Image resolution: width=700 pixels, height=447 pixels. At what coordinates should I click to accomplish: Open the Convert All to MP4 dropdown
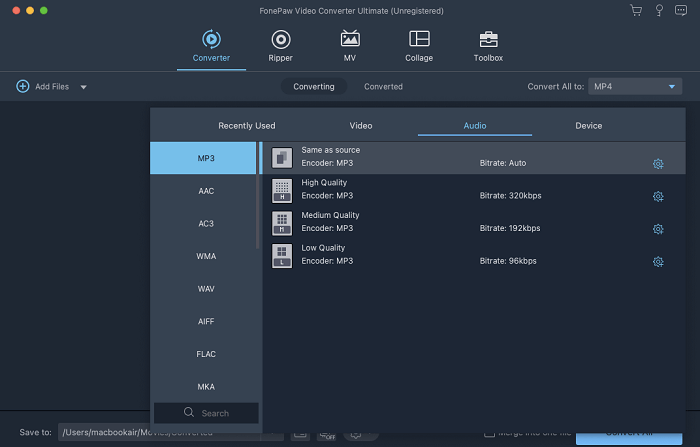pyautogui.click(x=635, y=87)
